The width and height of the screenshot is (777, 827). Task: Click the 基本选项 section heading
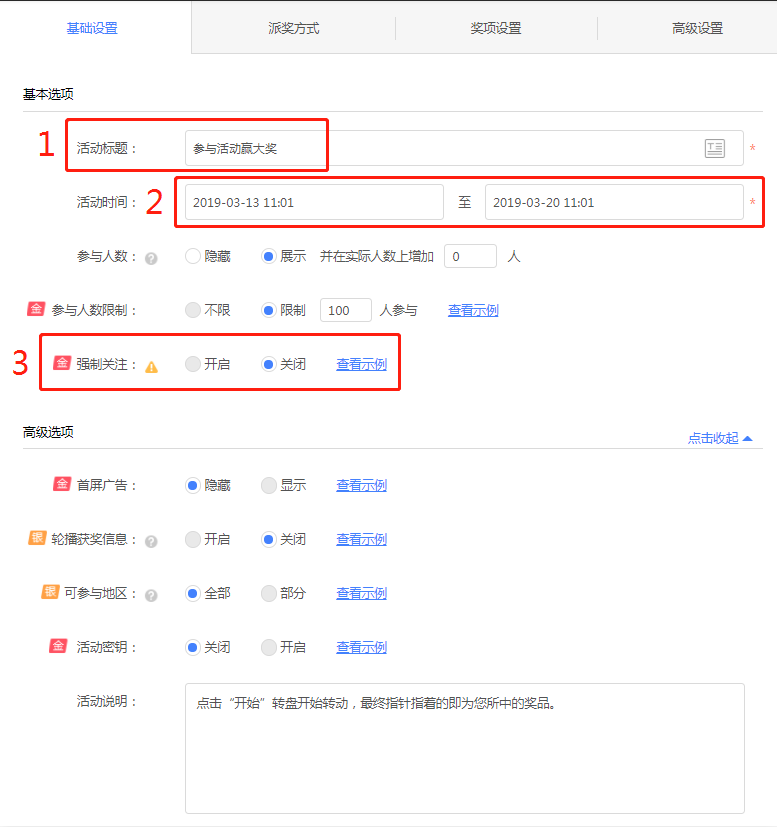point(48,94)
